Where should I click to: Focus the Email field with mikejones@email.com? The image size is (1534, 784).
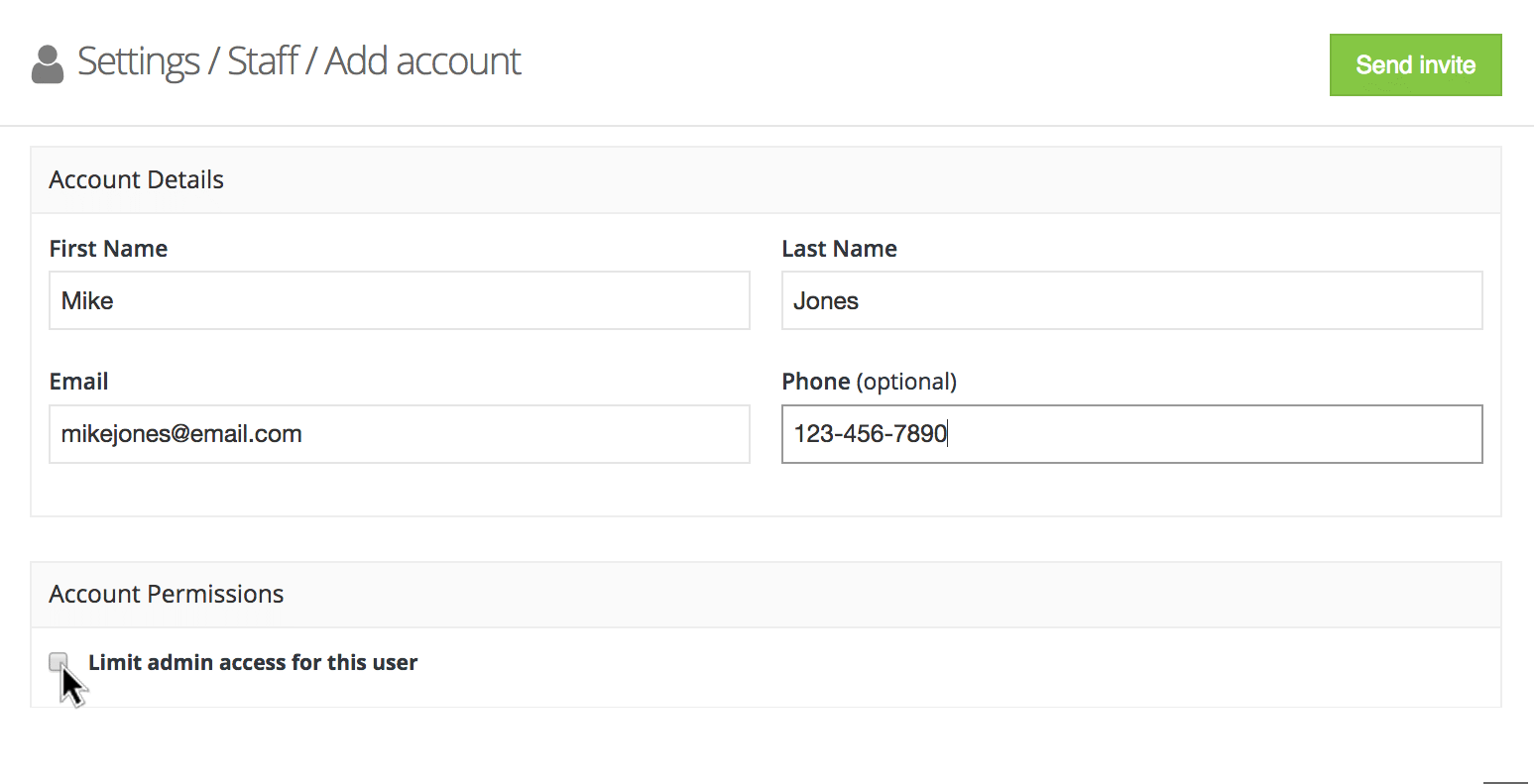point(399,434)
